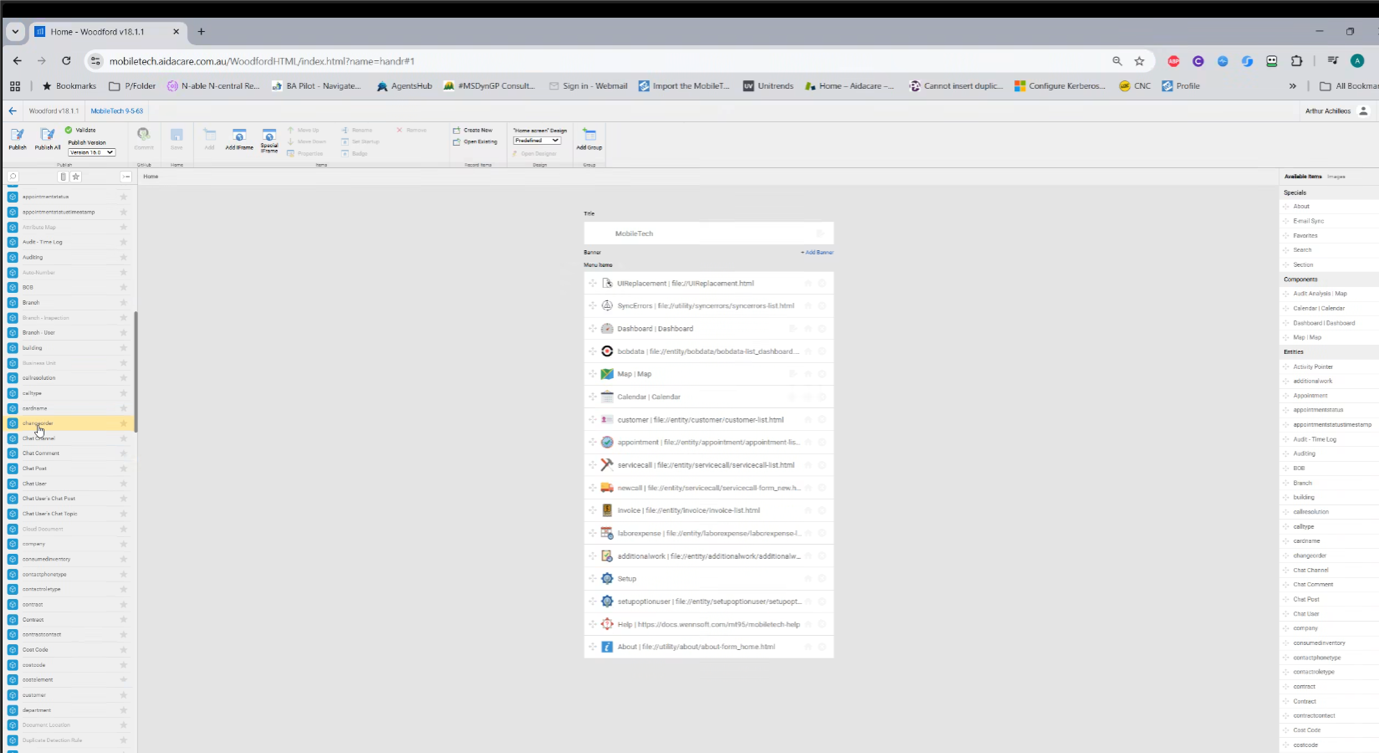
Task: Click the edit icon in the MobileTech title field
Action: click(819, 233)
